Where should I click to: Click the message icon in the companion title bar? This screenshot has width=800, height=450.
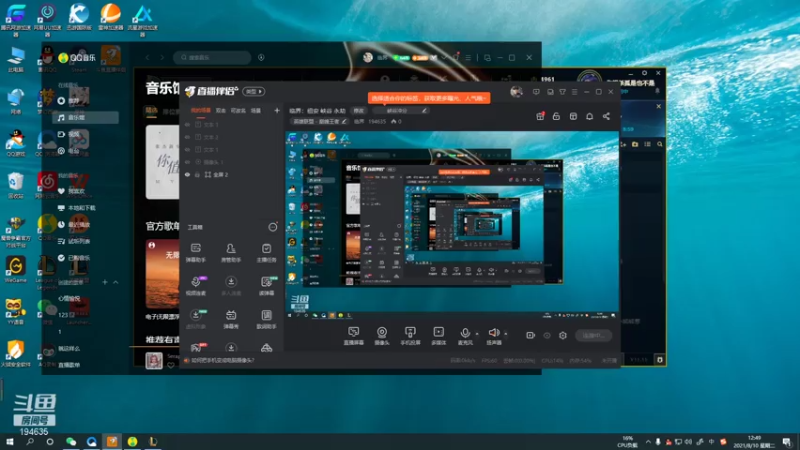tap(536, 92)
